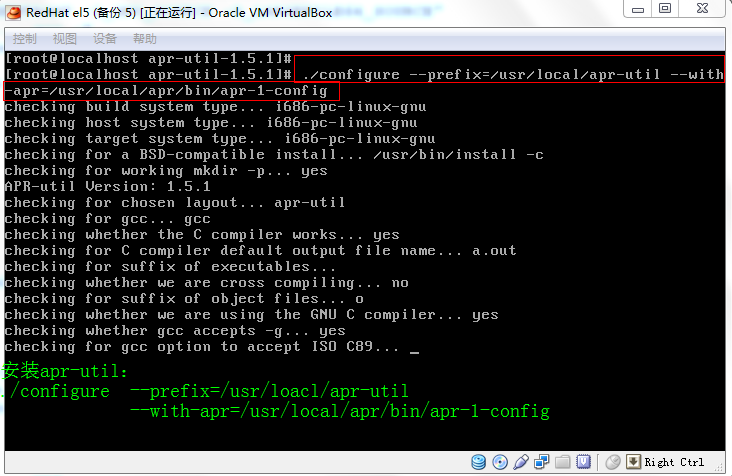Minimize the VirtualBox window
732x476 pixels.
pyautogui.click(x=638, y=9)
